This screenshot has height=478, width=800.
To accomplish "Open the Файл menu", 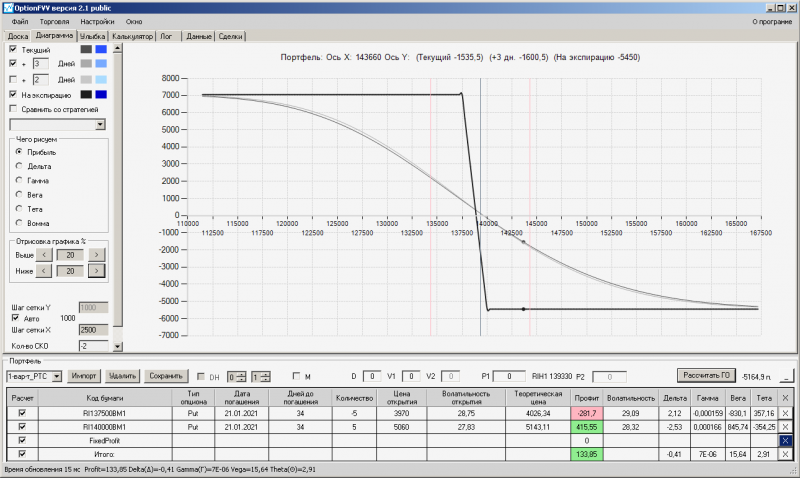I will (20, 21).
